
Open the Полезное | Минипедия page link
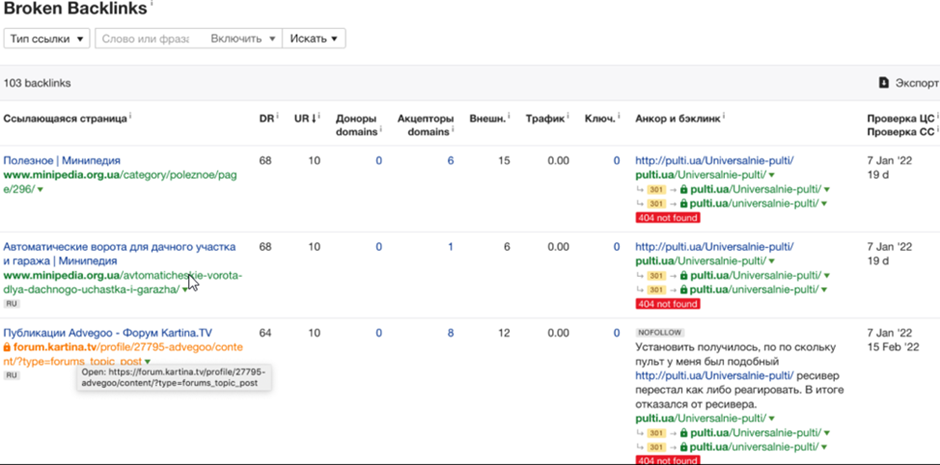(62, 160)
